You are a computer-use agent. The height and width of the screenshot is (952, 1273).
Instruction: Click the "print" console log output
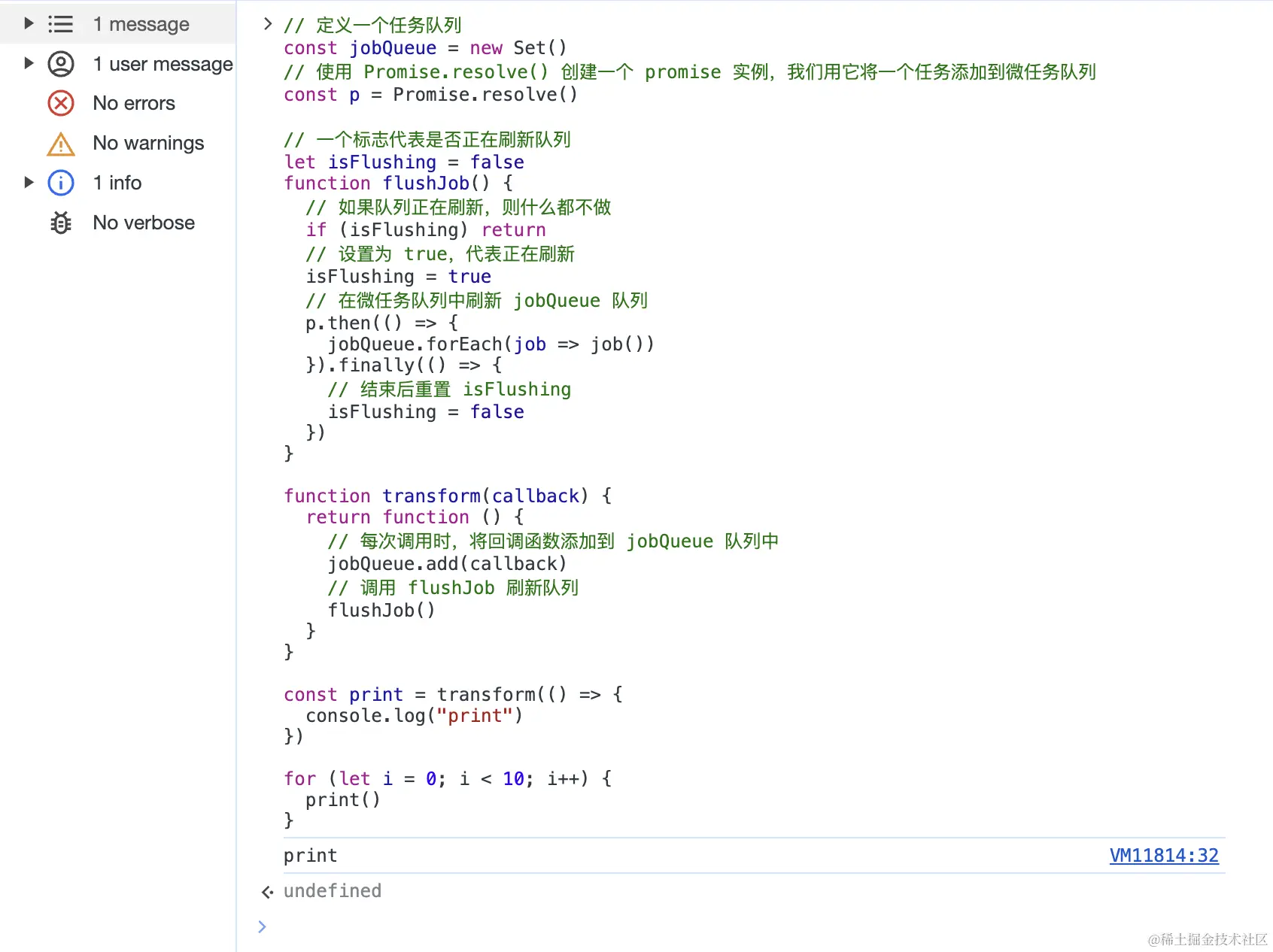[x=311, y=856]
